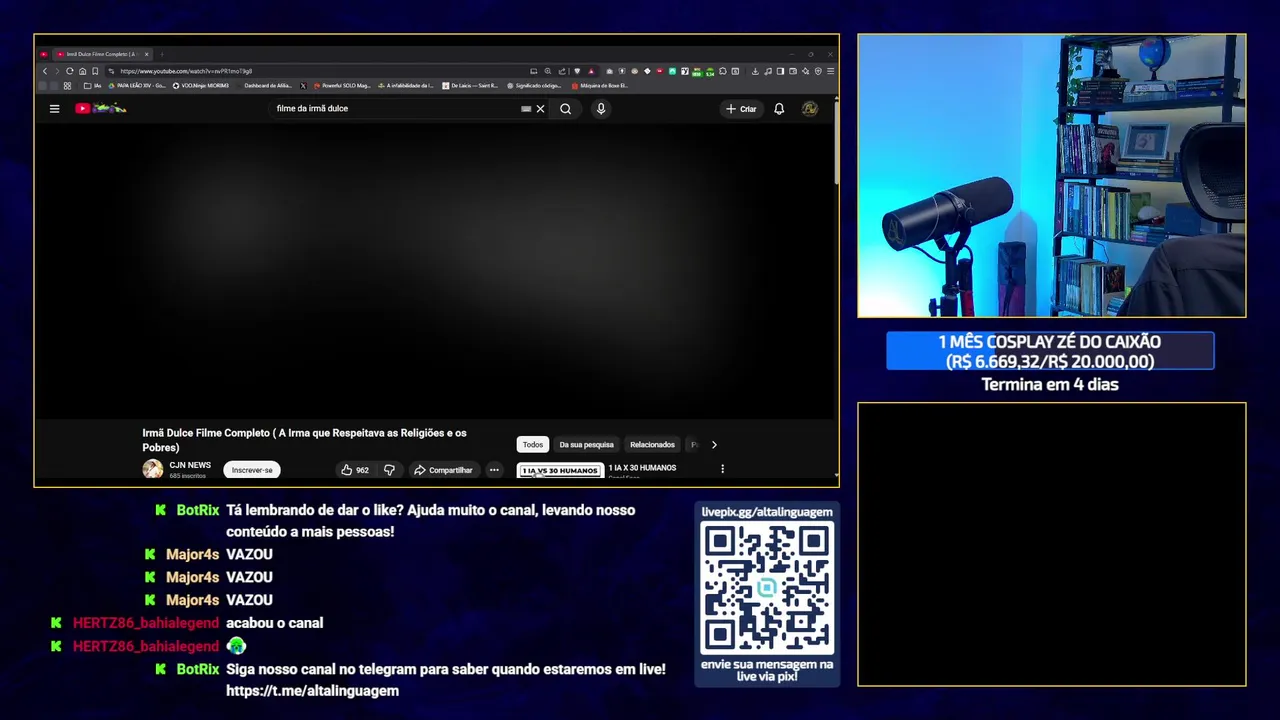Show more filter chips with right chevron

(714, 445)
